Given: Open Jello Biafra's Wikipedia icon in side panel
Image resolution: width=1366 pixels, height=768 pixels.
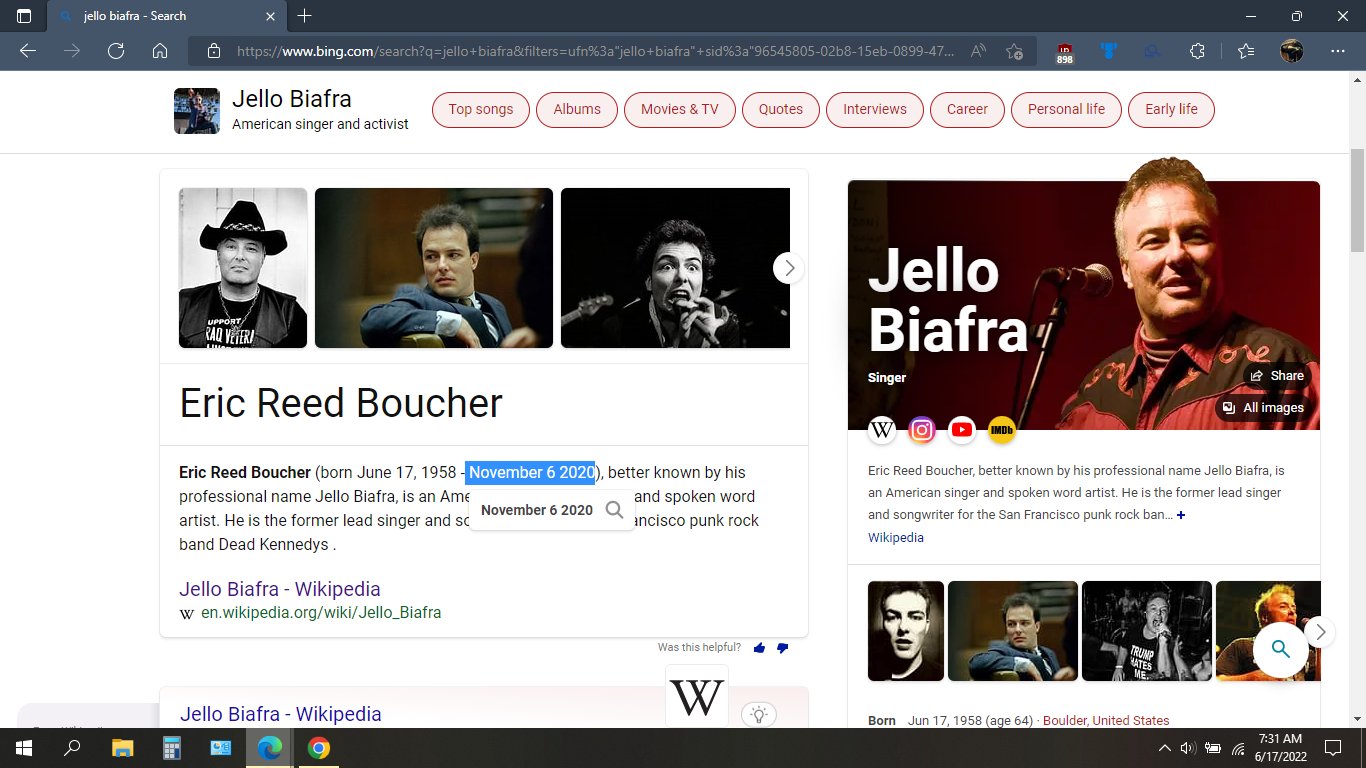Looking at the screenshot, I should tap(882, 430).
